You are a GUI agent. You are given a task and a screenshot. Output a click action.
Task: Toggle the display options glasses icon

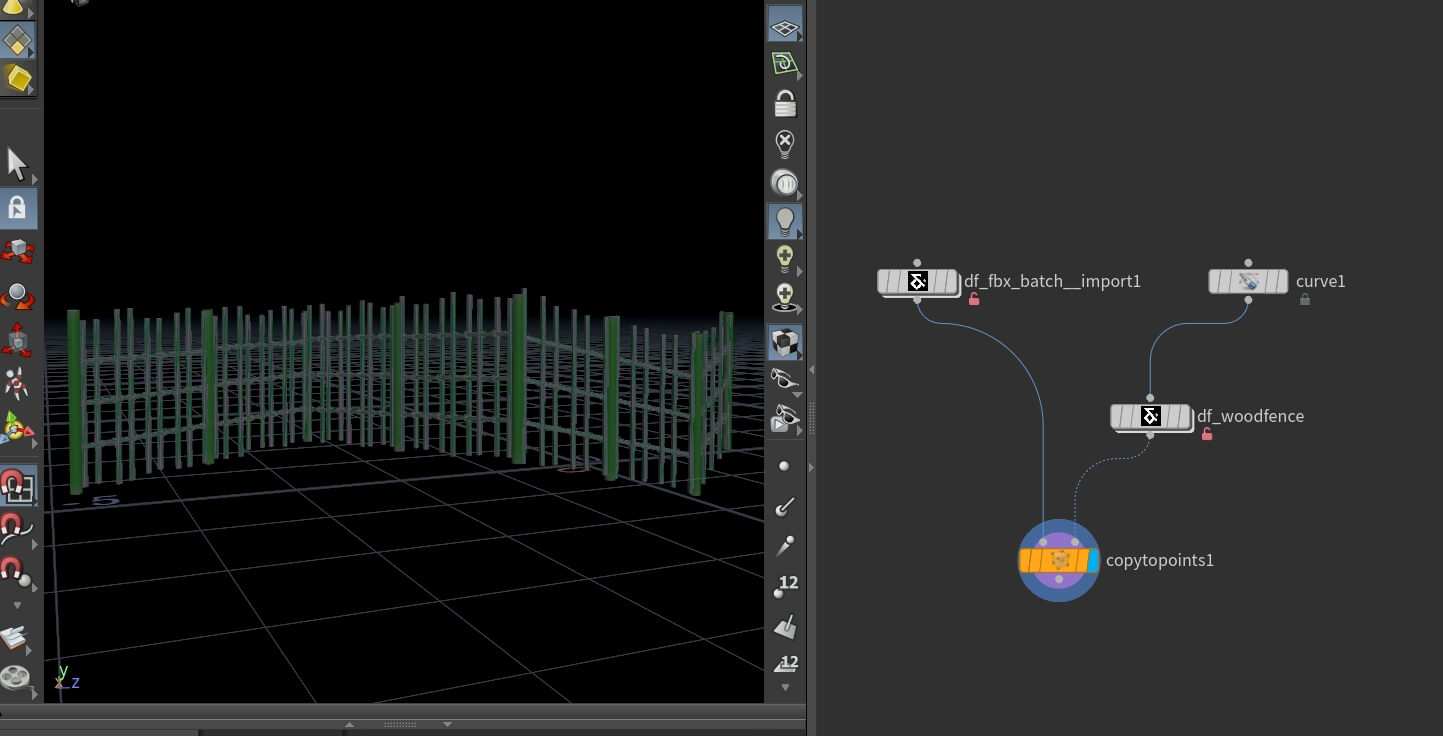tap(785, 380)
